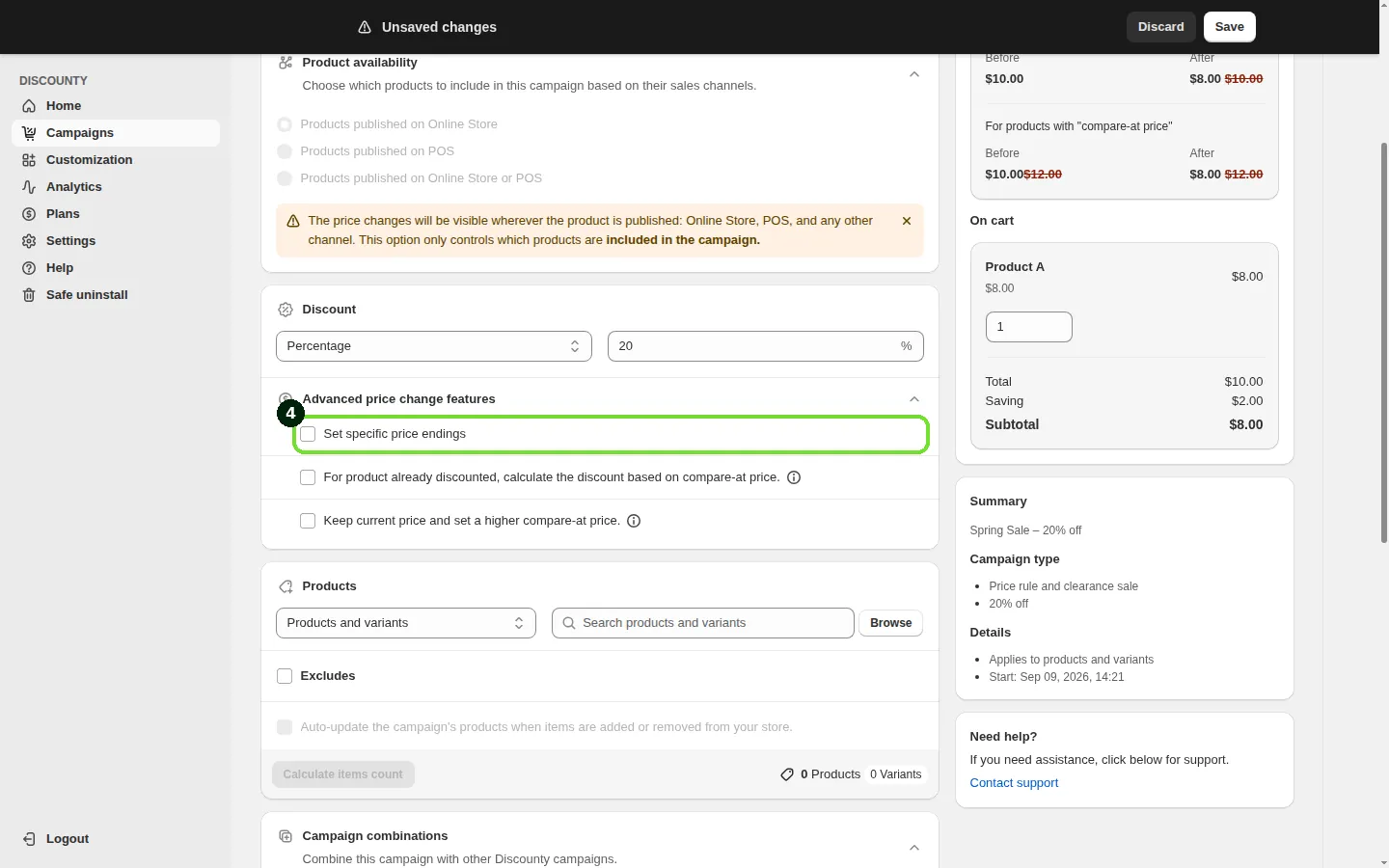
Task: Open the Products and variants dropdown
Action: point(406,623)
